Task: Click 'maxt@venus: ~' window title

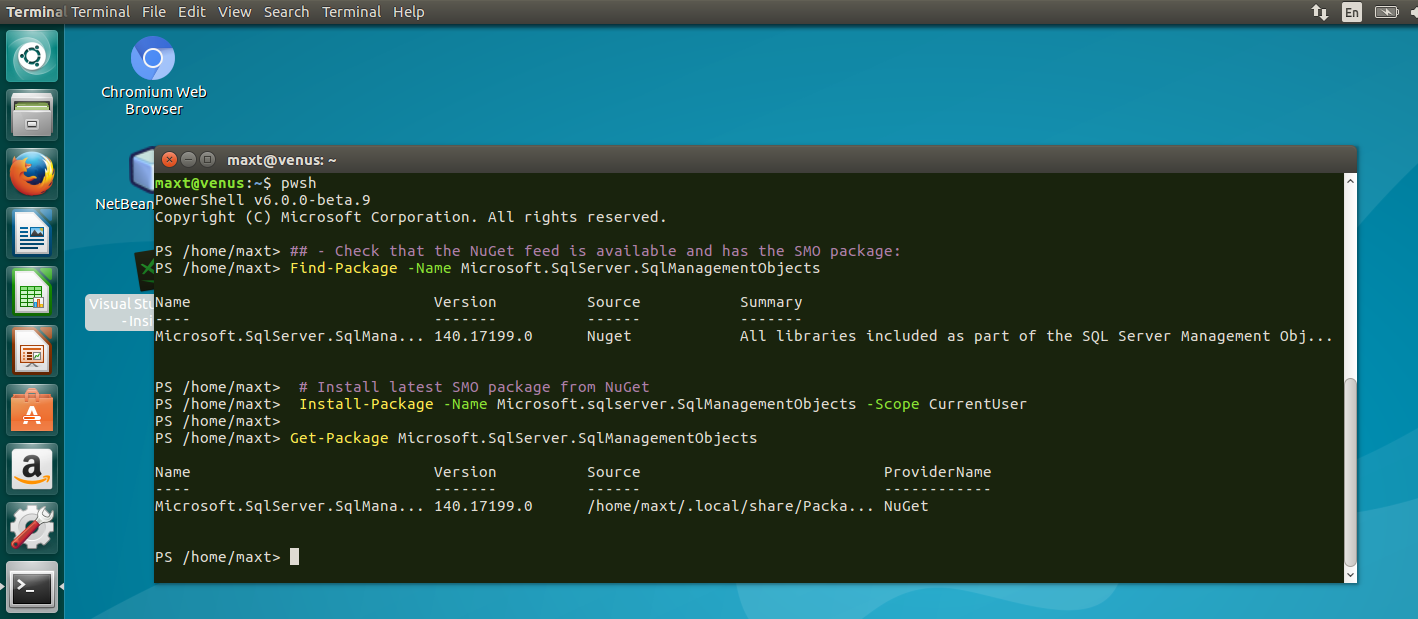Action: 282,160
